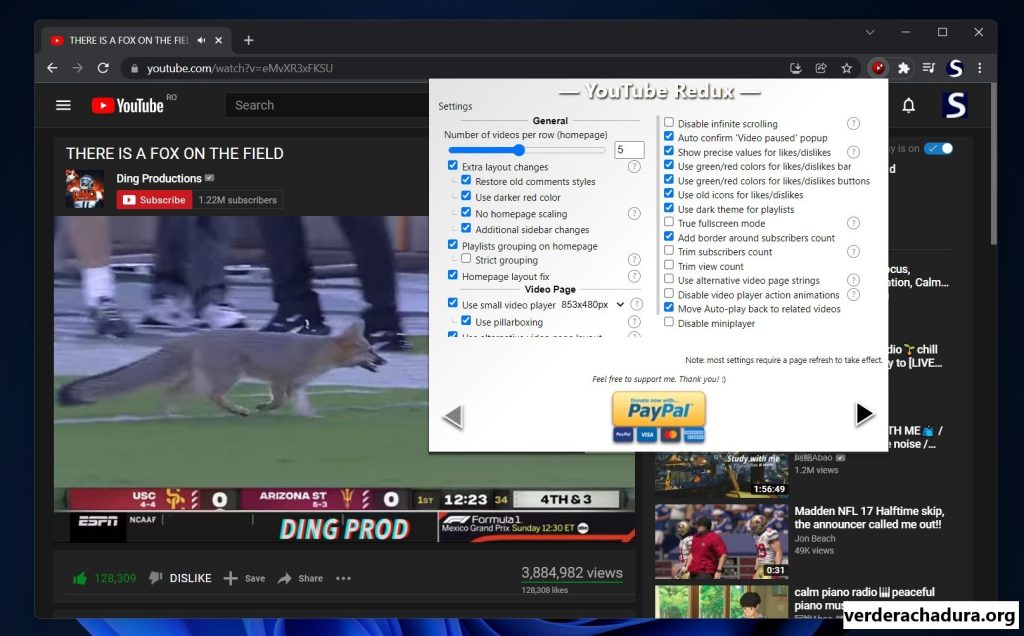Uncheck Use pillarboxing option
Screen dimensions: 1024x636
click(x=466, y=320)
